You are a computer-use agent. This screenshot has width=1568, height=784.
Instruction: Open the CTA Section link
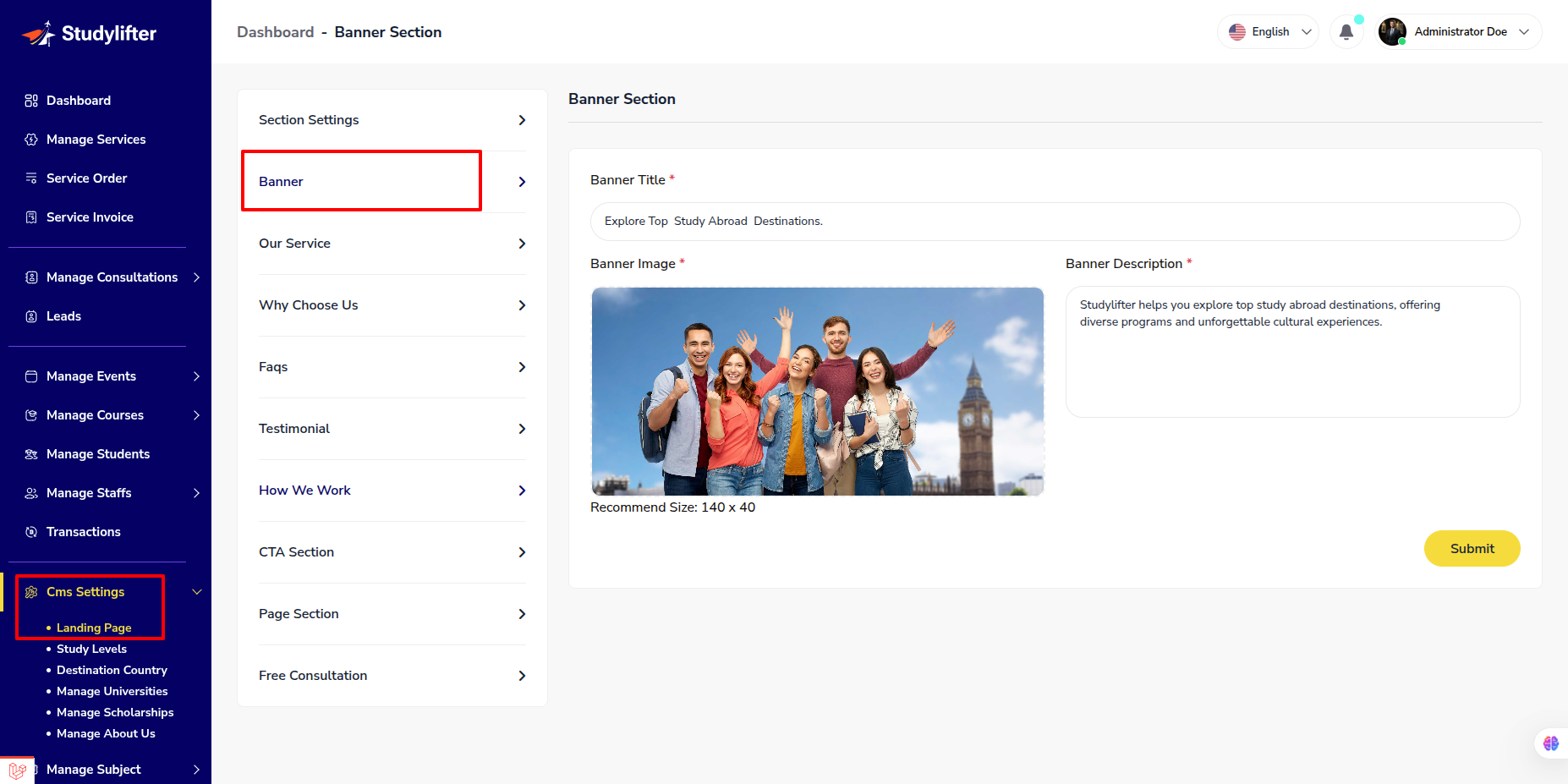(x=392, y=552)
